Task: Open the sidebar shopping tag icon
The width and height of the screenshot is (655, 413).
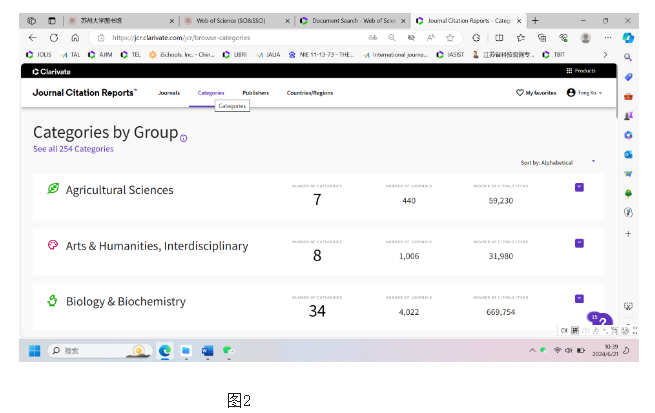Action: pos(628,77)
